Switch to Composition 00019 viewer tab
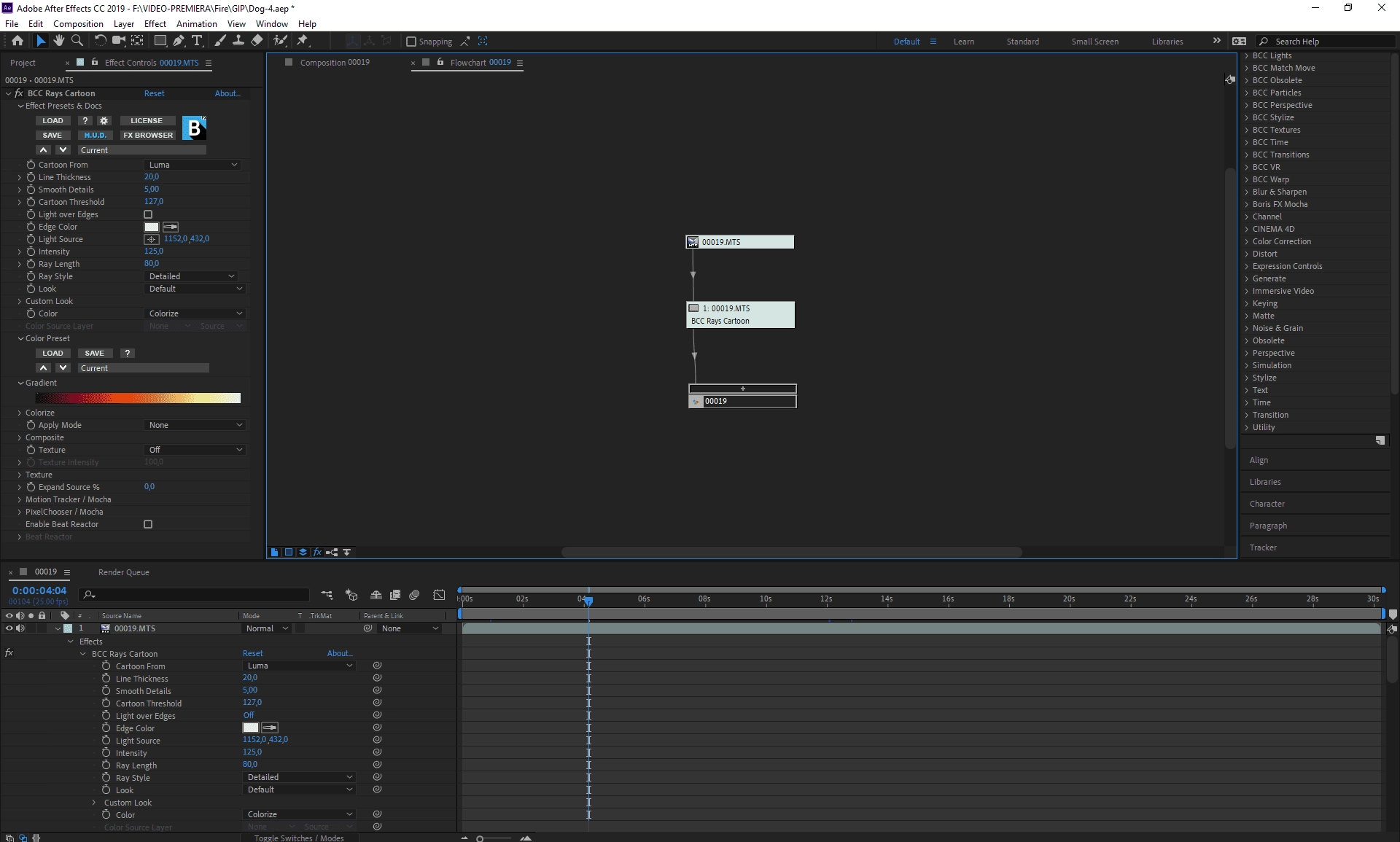The width and height of the screenshot is (1400, 842). [335, 63]
